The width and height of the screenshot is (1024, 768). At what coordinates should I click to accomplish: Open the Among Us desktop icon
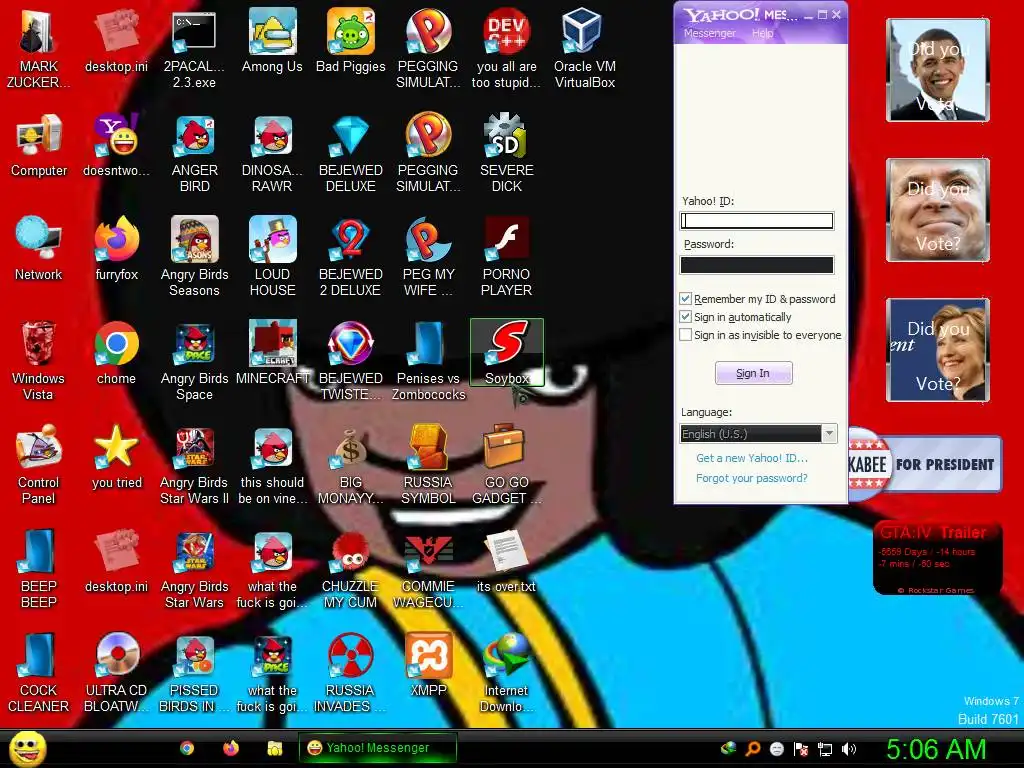coord(272,40)
